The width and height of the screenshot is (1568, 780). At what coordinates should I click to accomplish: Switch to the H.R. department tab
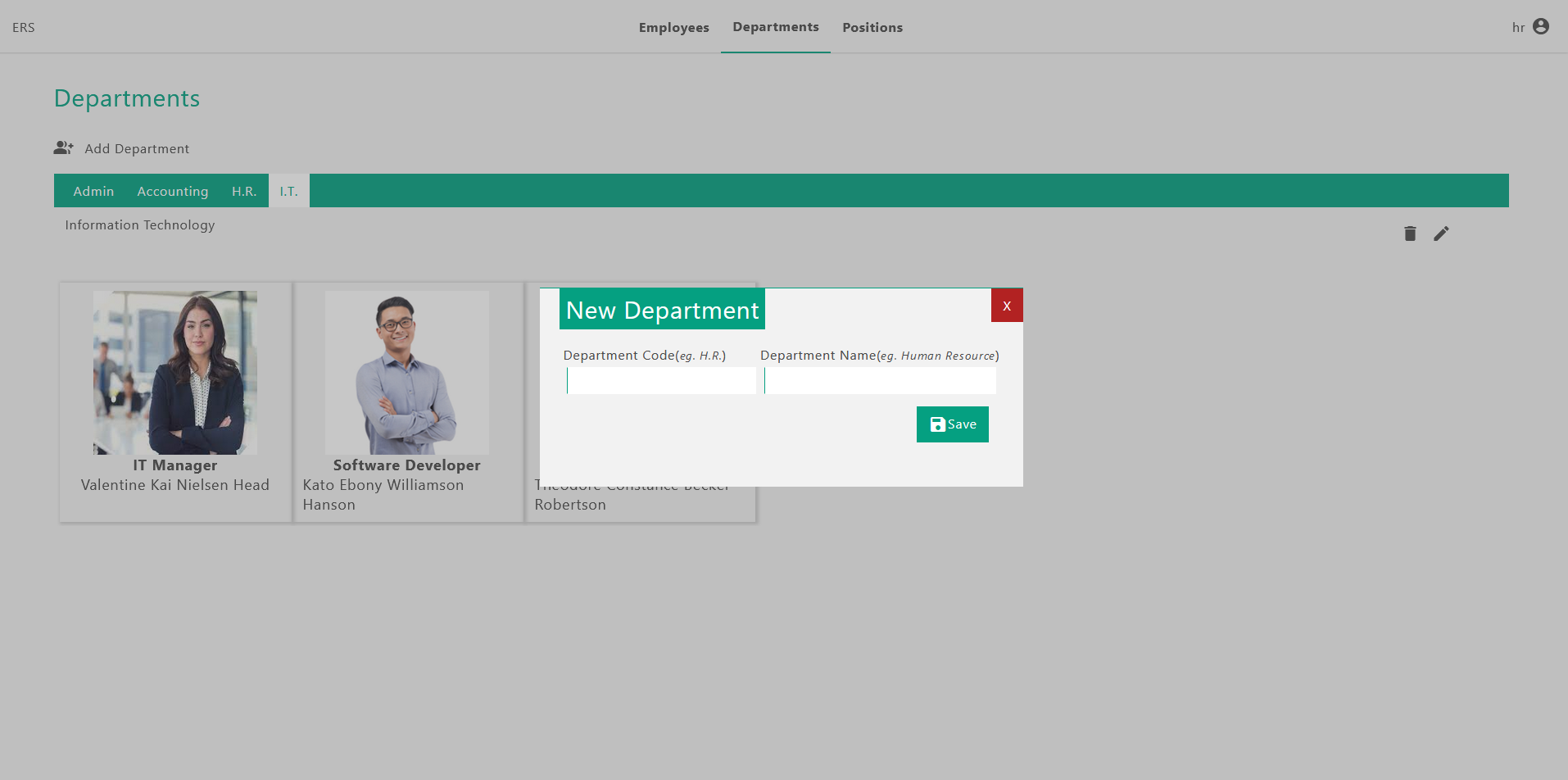243,192
